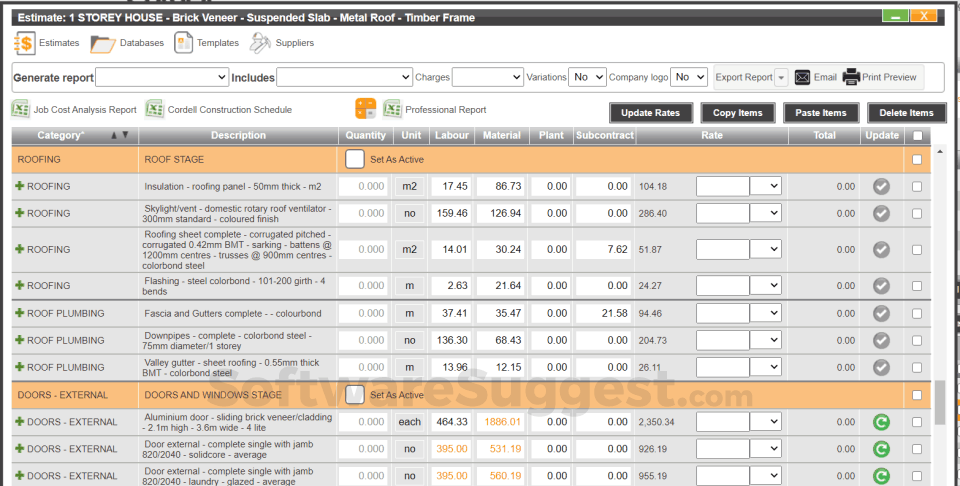The height and width of the screenshot is (486, 960).
Task: Check the select-all checkbox in table header
Action: (917, 136)
